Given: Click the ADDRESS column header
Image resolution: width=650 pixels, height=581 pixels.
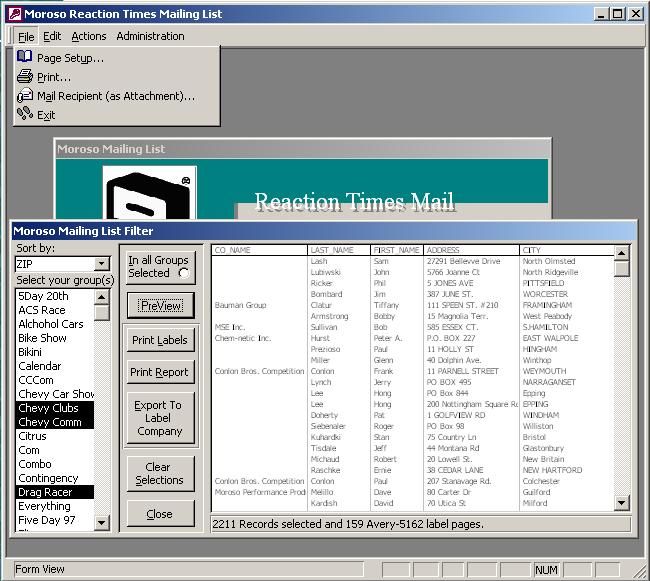Looking at the screenshot, I should (471, 250).
